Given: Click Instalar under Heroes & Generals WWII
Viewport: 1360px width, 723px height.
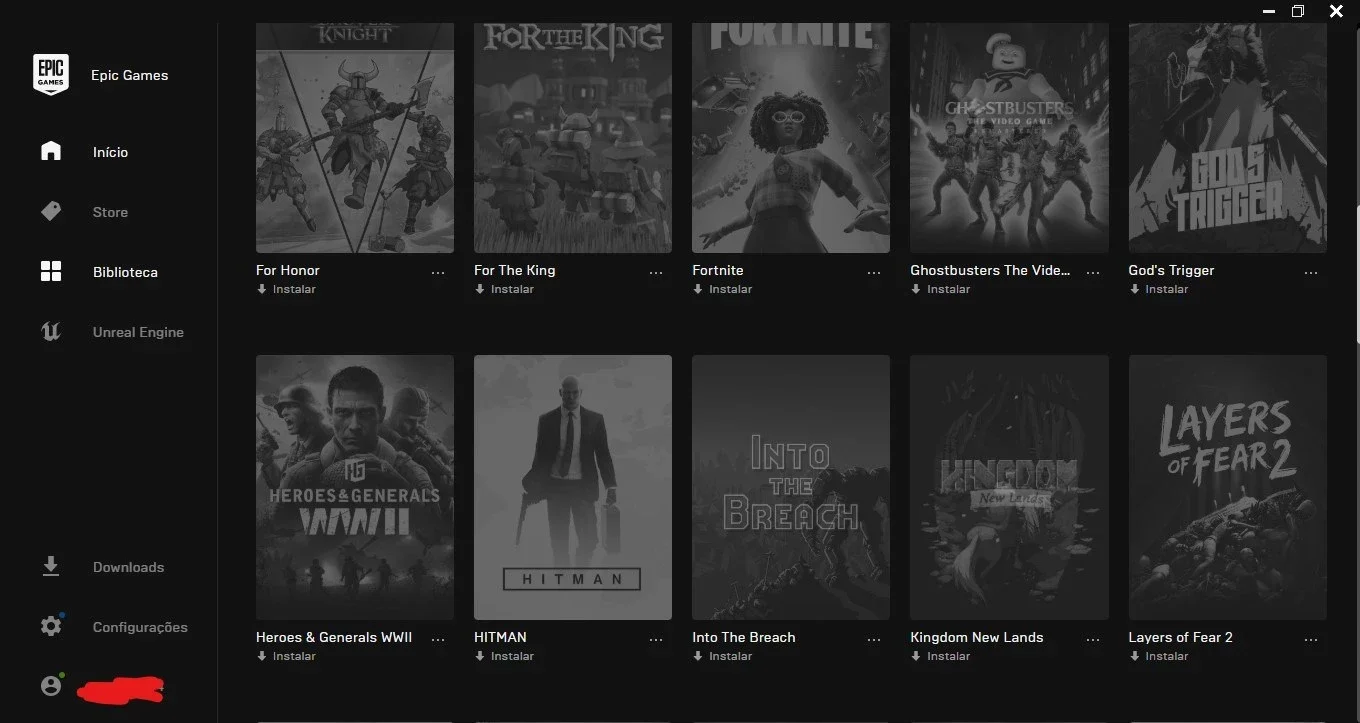Looking at the screenshot, I should point(294,656).
